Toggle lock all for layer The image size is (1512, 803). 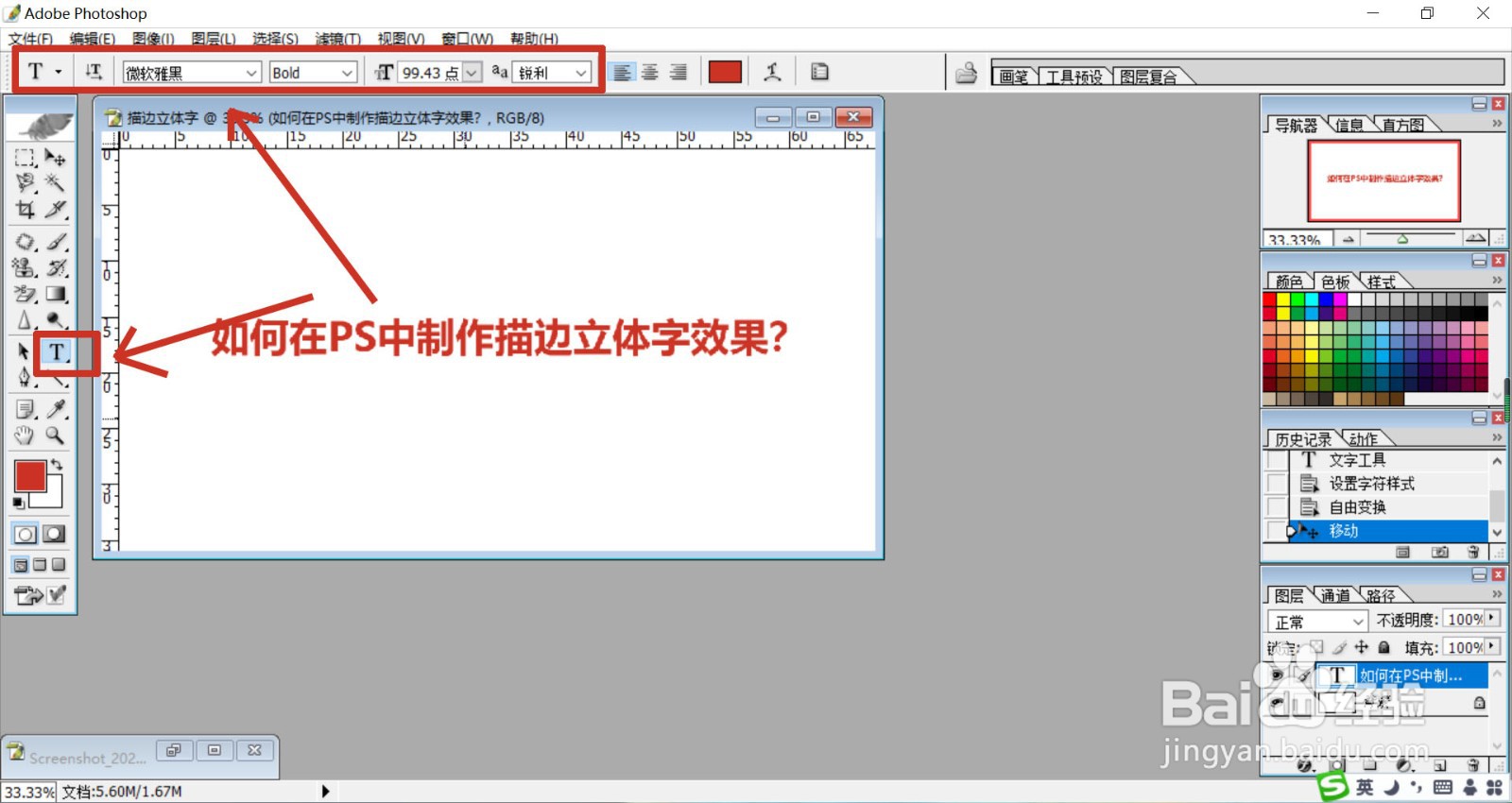[x=1383, y=647]
